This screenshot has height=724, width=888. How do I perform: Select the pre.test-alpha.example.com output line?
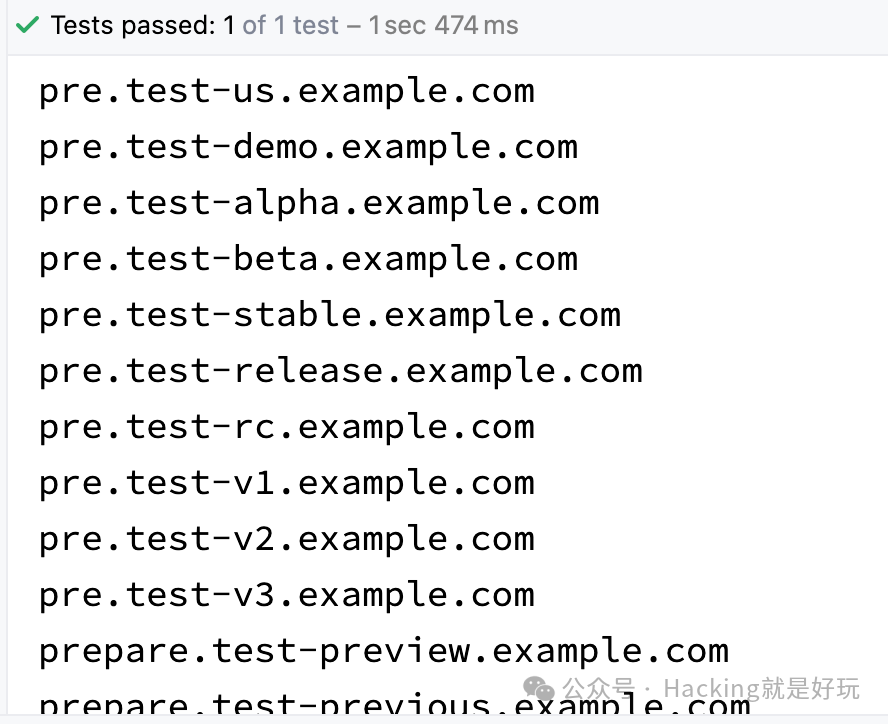point(319,203)
